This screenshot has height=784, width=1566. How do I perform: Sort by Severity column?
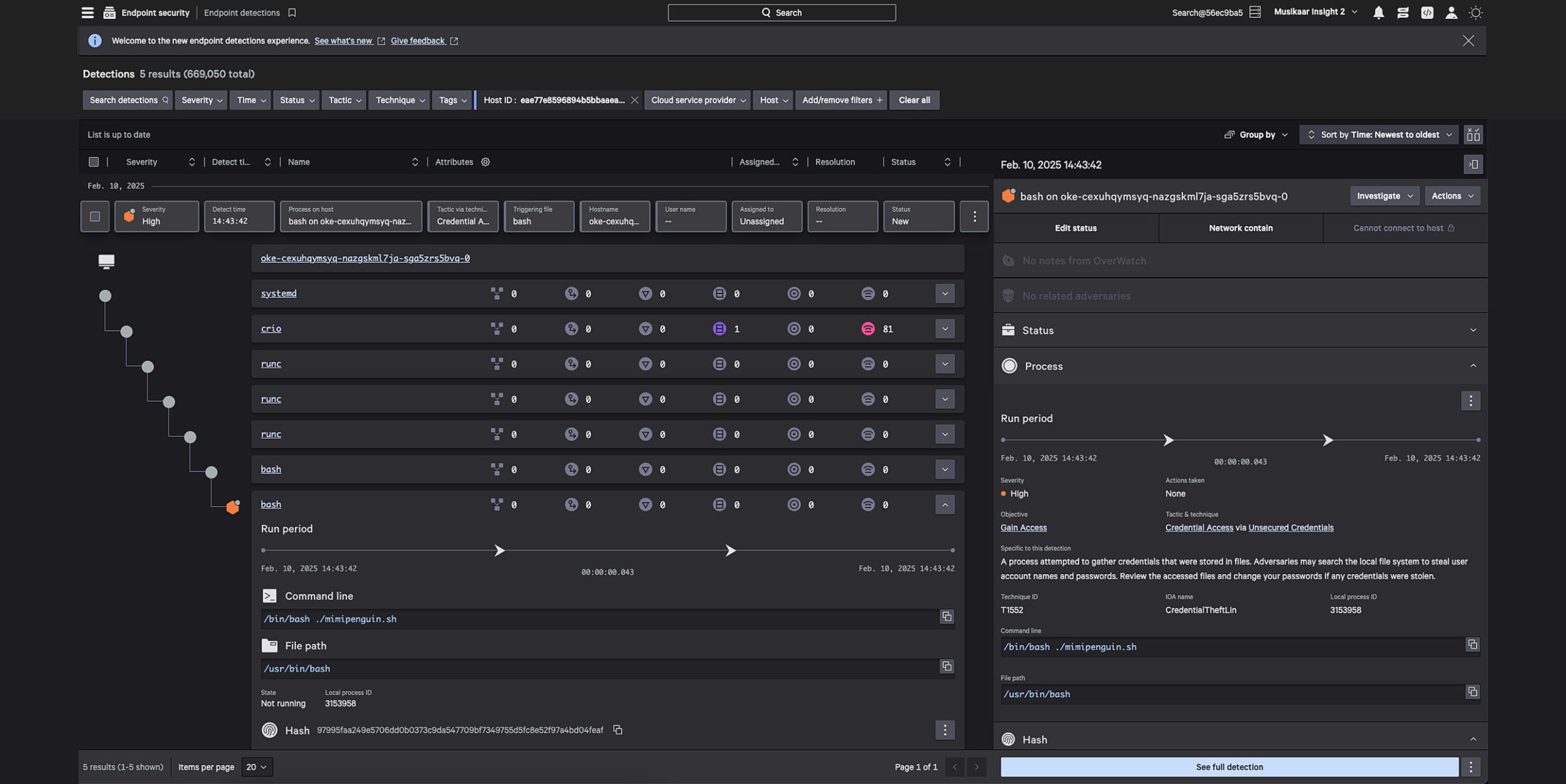tap(191, 161)
